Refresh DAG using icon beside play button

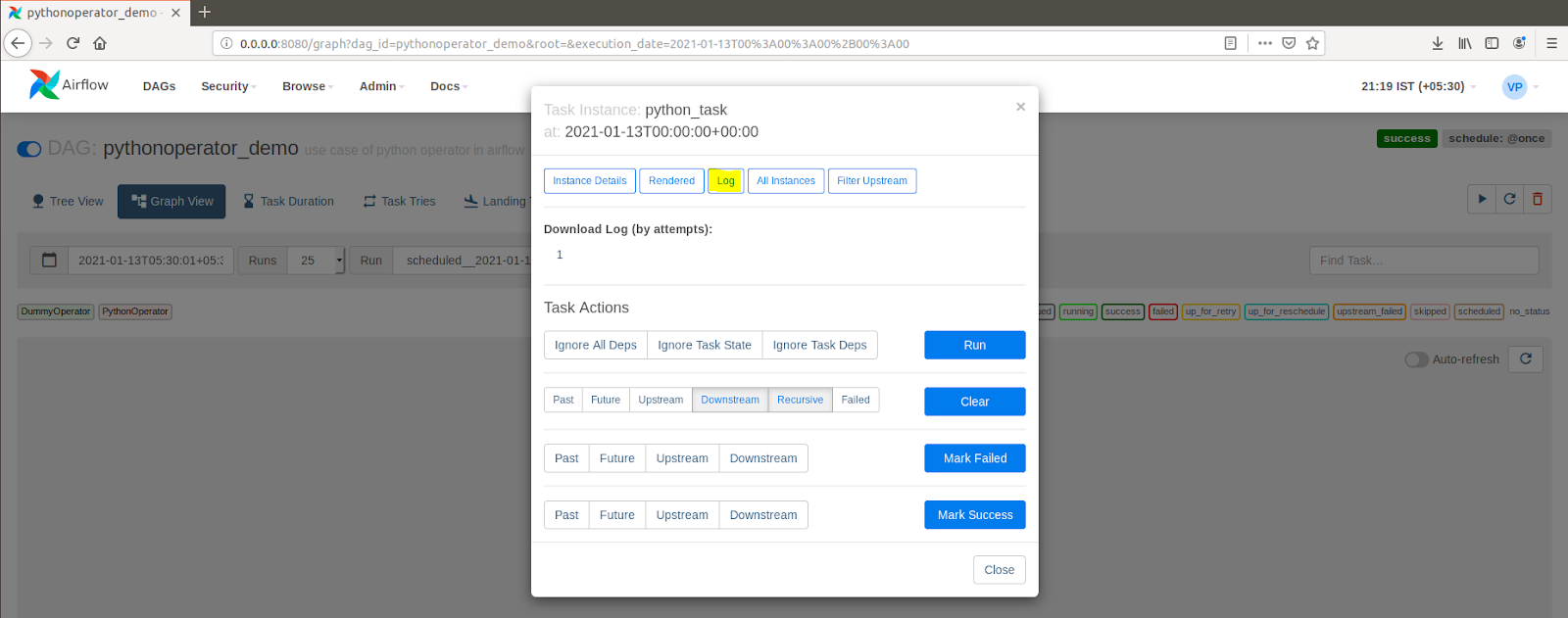point(1509,199)
